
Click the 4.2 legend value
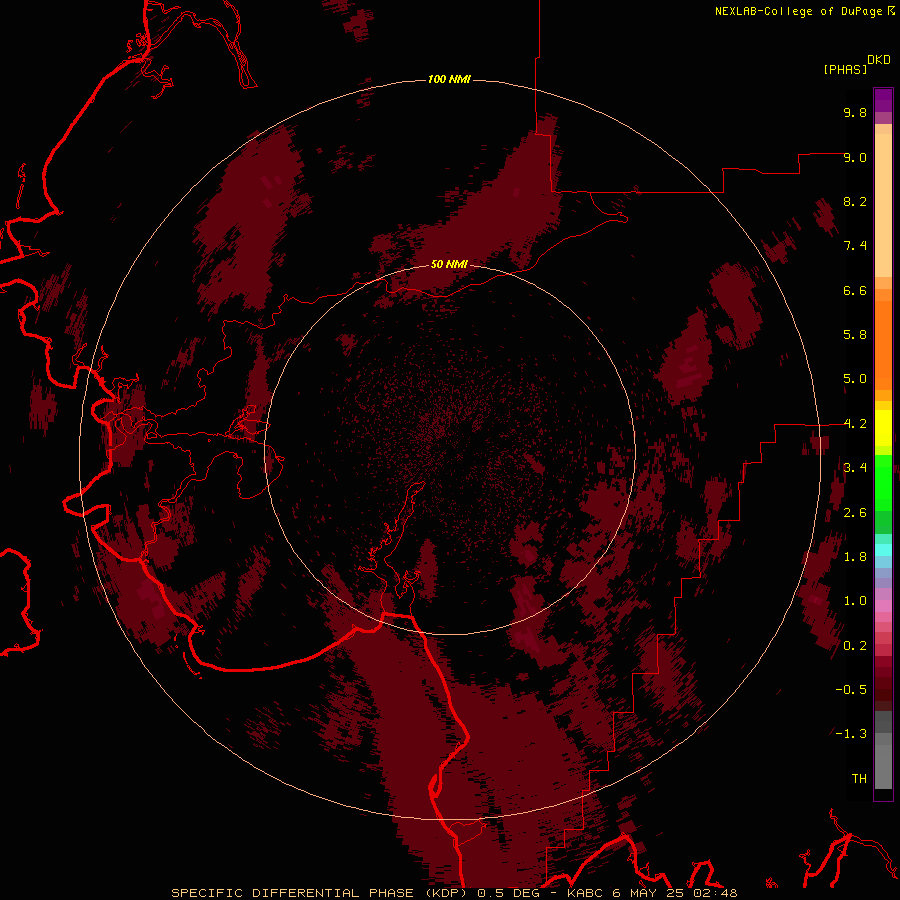click(x=855, y=424)
